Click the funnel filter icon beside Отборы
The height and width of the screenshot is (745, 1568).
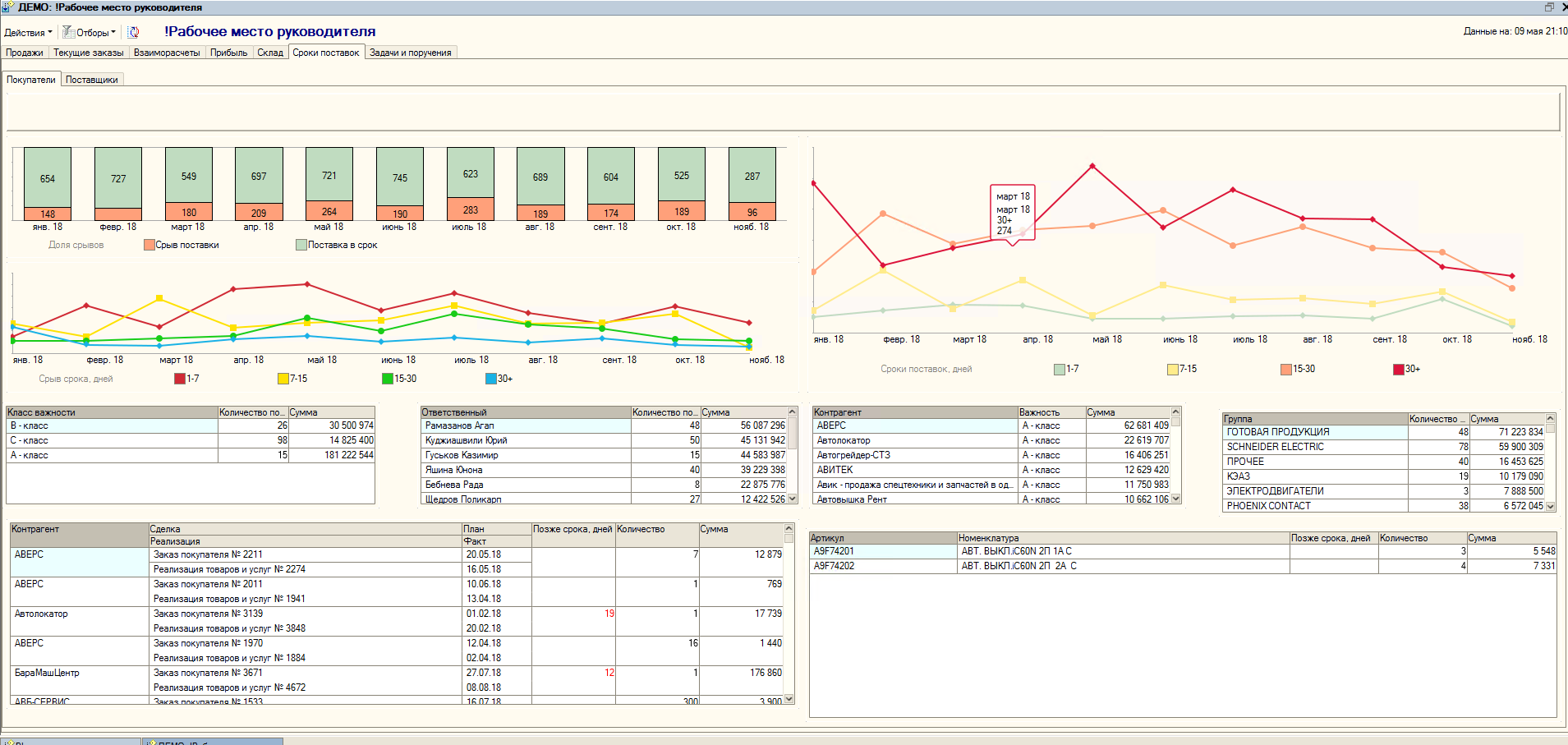pos(69,32)
